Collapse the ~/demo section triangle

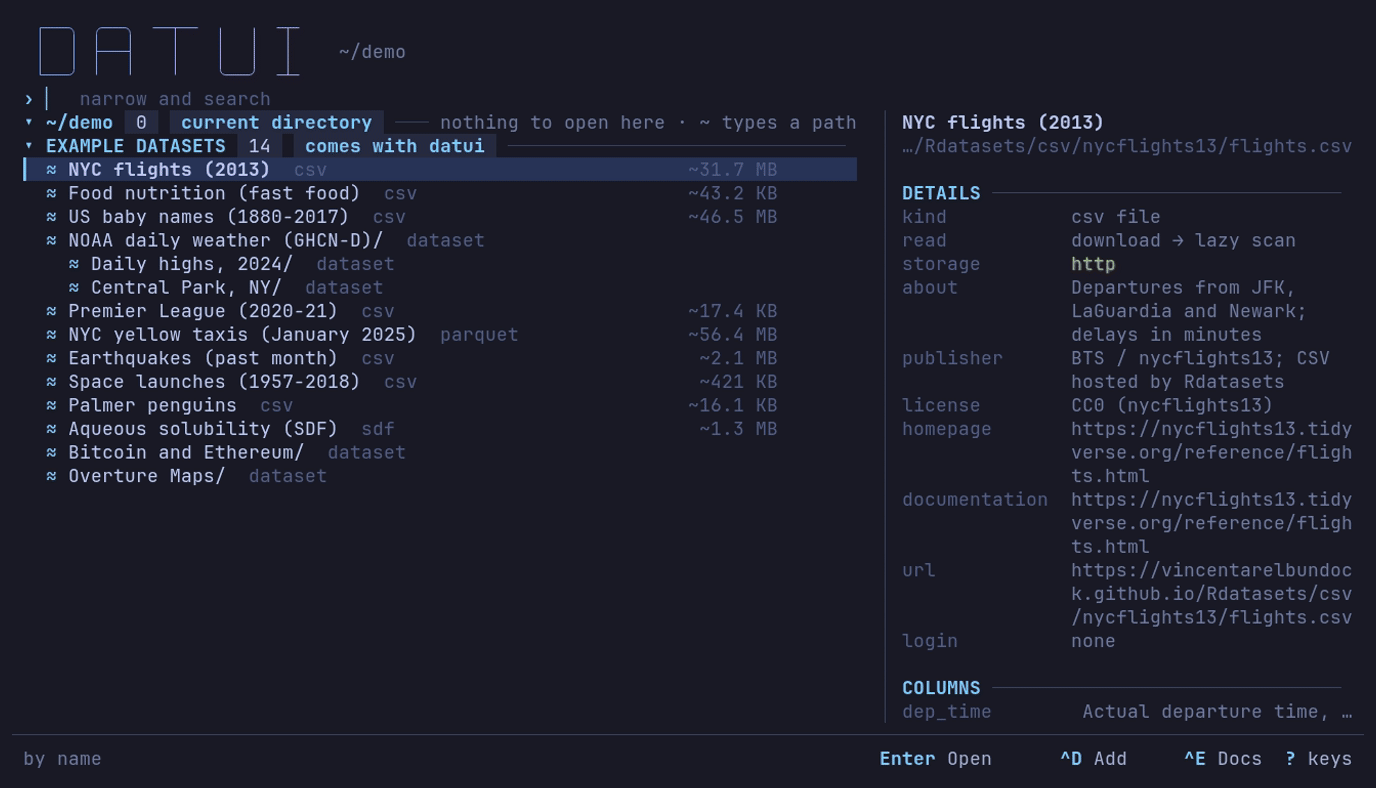click(x=29, y=122)
